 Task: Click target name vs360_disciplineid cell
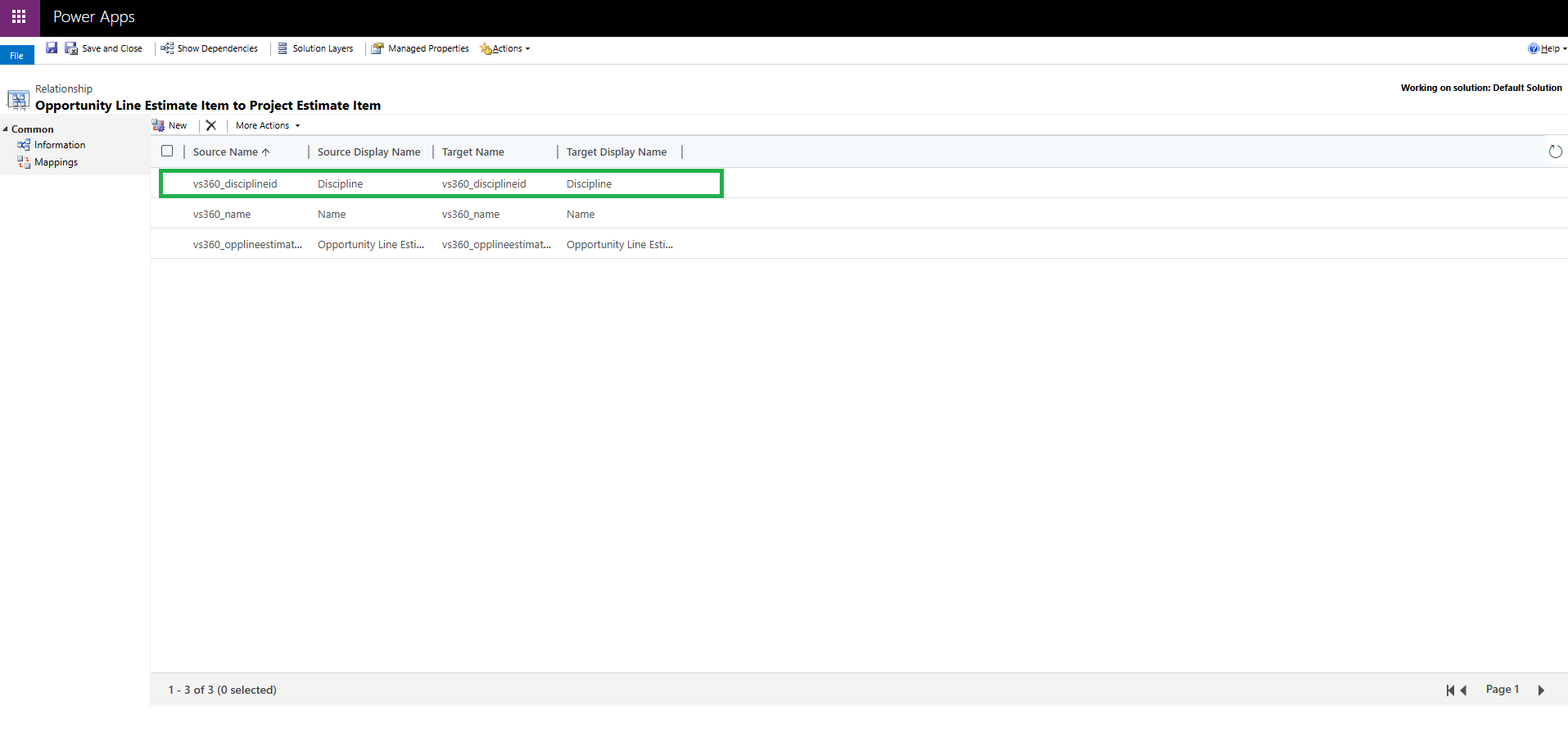[484, 183]
